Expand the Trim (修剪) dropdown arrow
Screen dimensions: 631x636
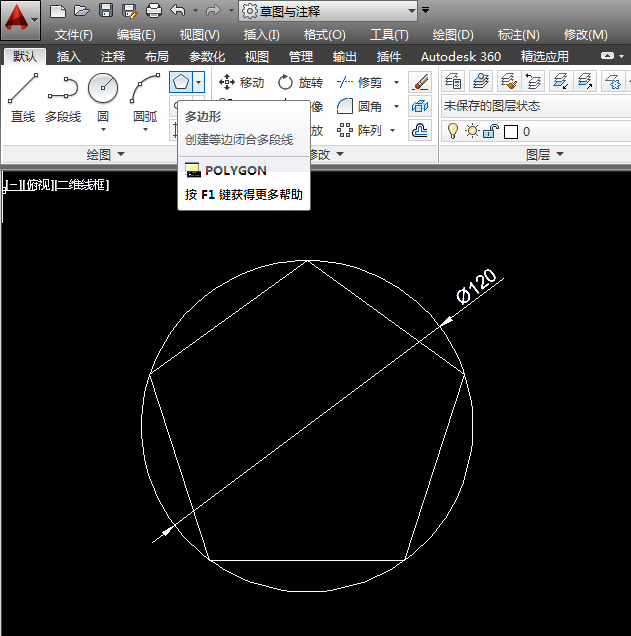397,83
